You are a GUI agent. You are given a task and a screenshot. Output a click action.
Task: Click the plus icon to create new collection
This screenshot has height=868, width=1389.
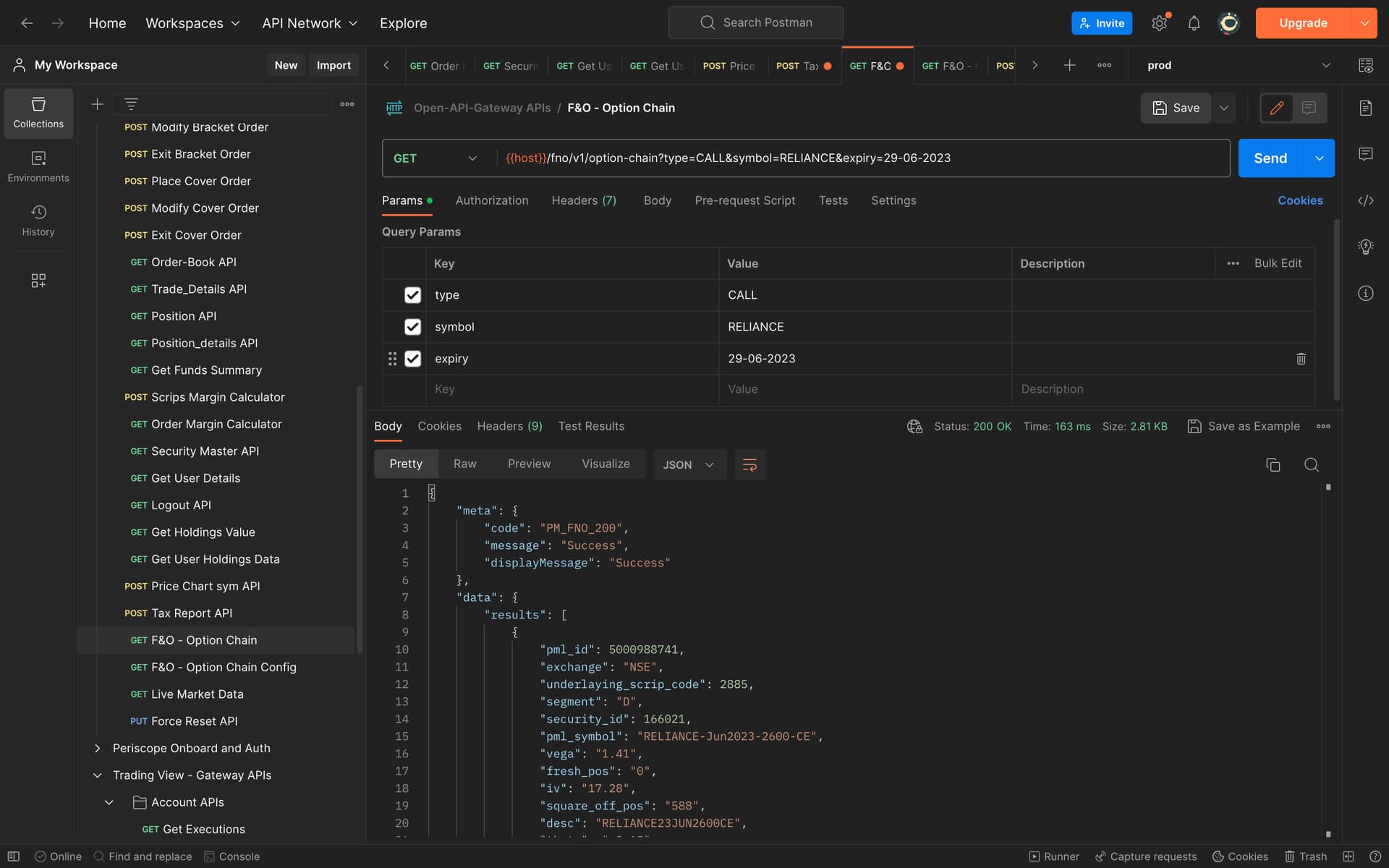[x=97, y=104]
